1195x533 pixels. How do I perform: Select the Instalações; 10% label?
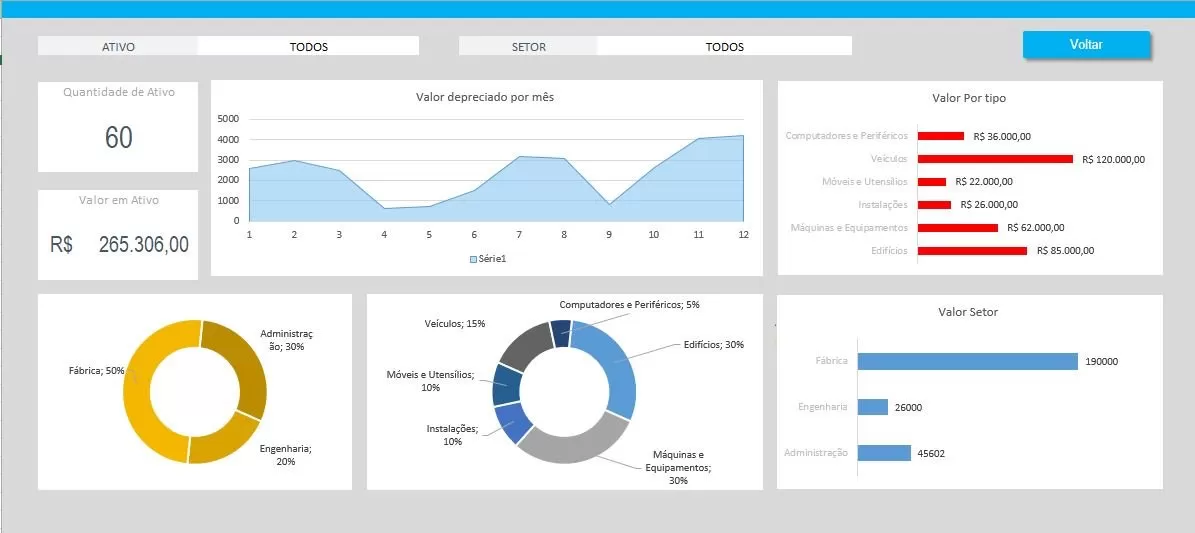[452, 435]
